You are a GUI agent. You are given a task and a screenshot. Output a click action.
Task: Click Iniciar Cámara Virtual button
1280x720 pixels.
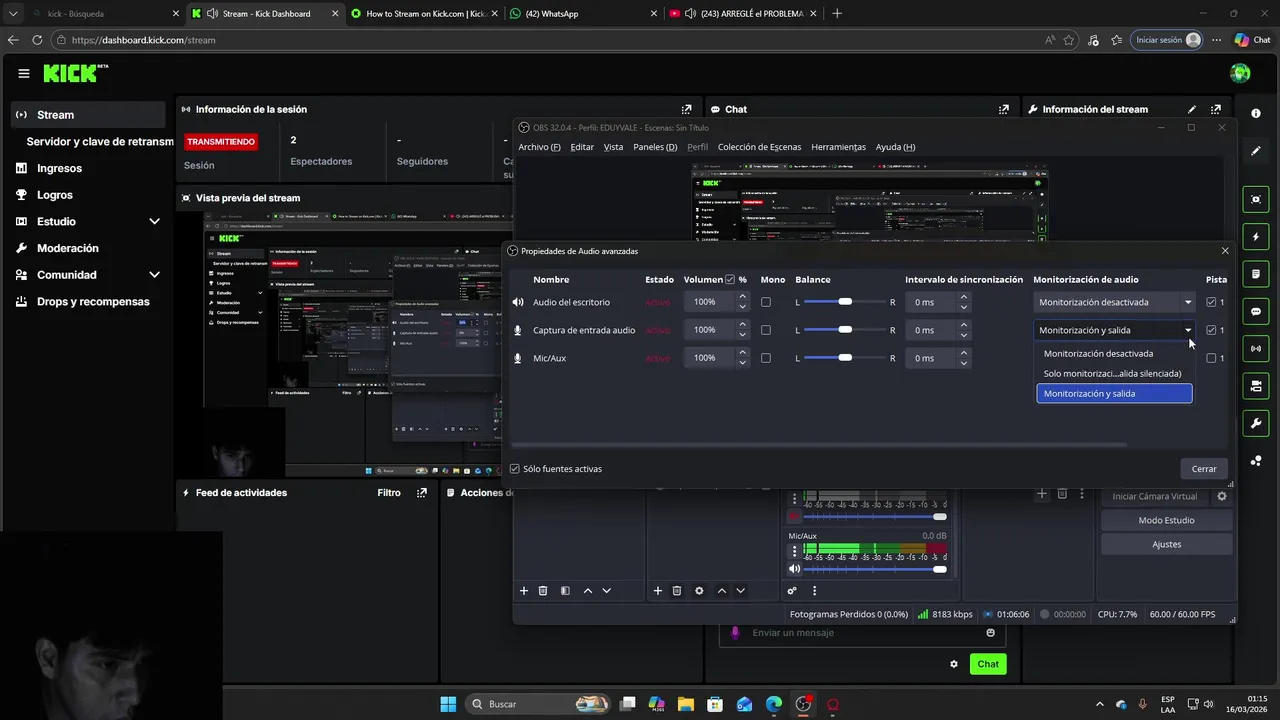click(x=1155, y=496)
